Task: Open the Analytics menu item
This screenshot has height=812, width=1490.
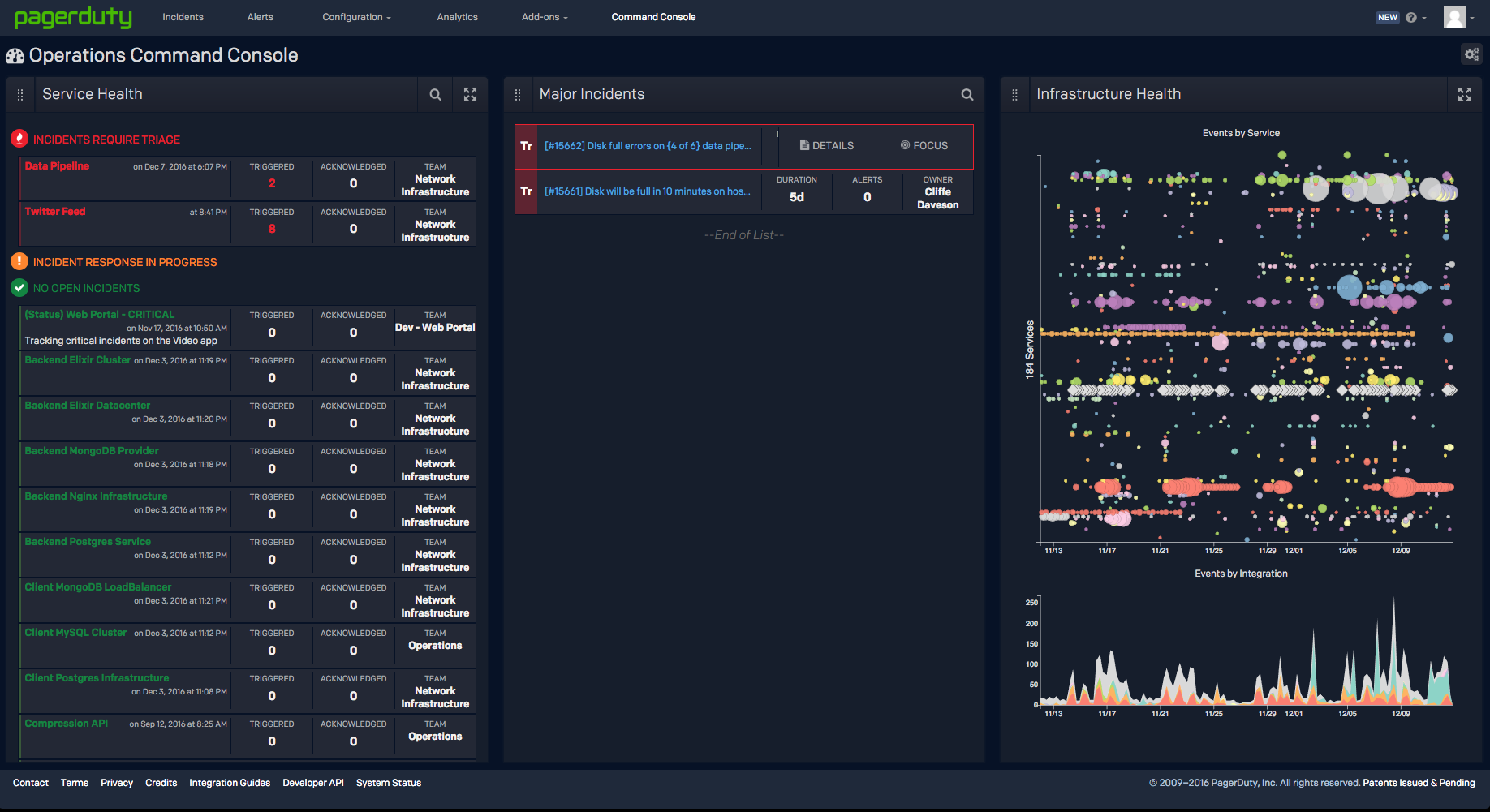Action: click(x=457, y=17)
